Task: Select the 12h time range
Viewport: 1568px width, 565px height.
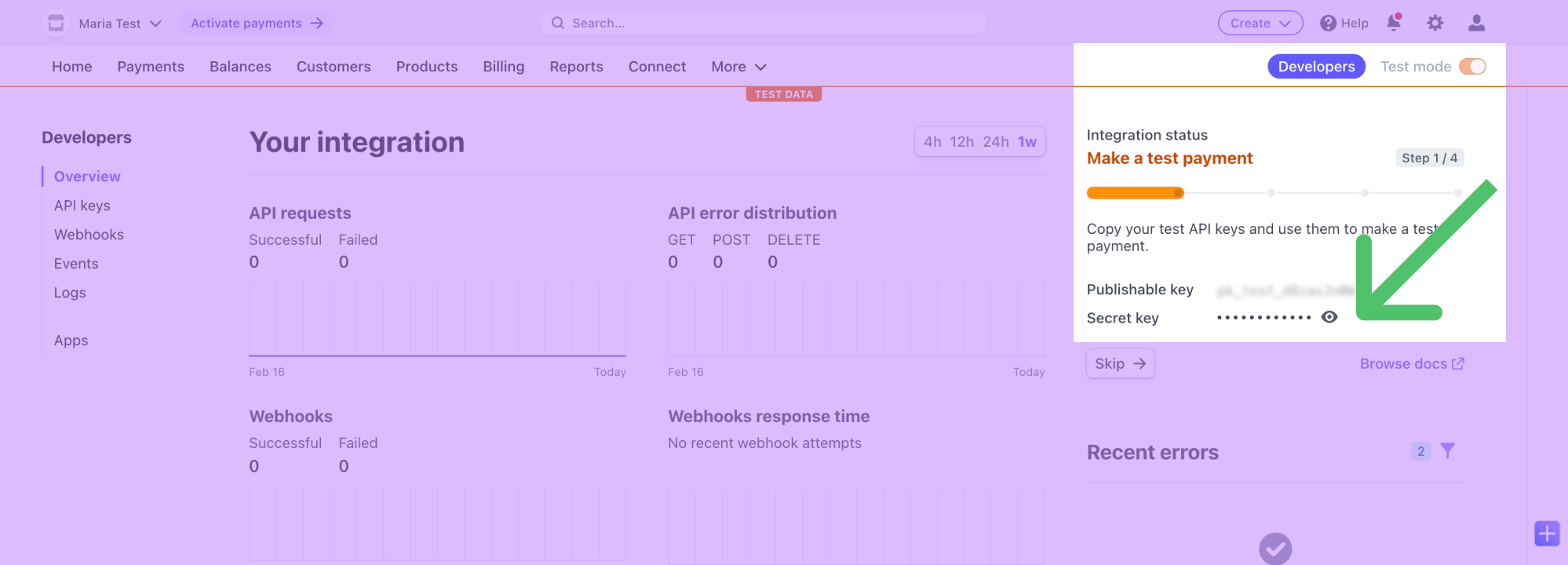Action: [x=962, y=142]
